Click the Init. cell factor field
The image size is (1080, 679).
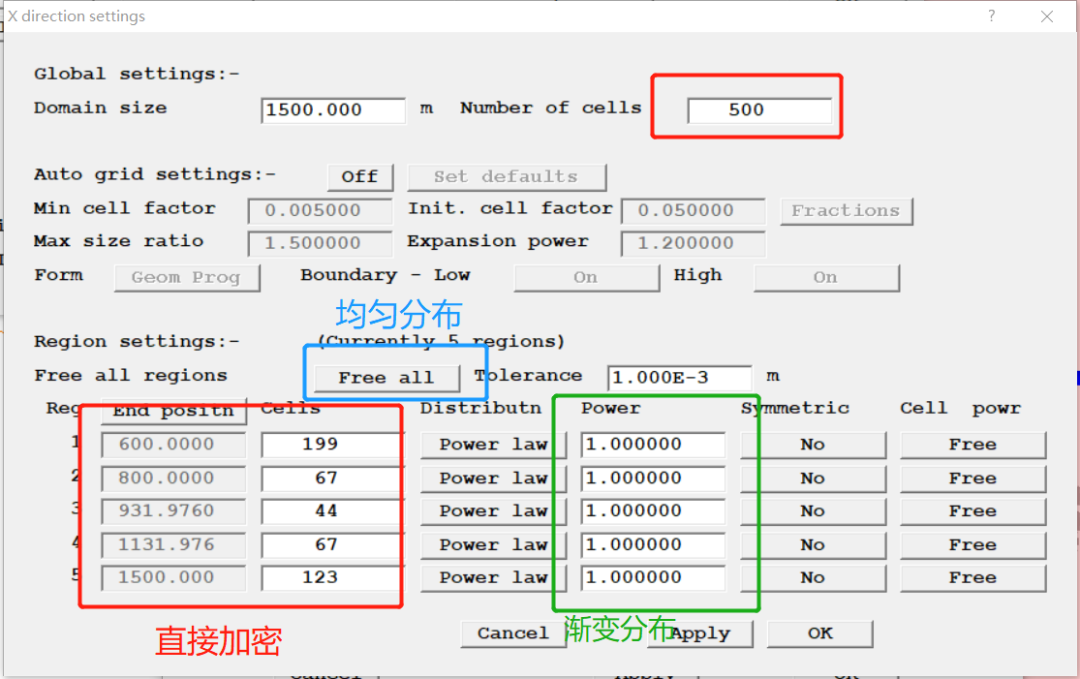[x=693, y=211]
